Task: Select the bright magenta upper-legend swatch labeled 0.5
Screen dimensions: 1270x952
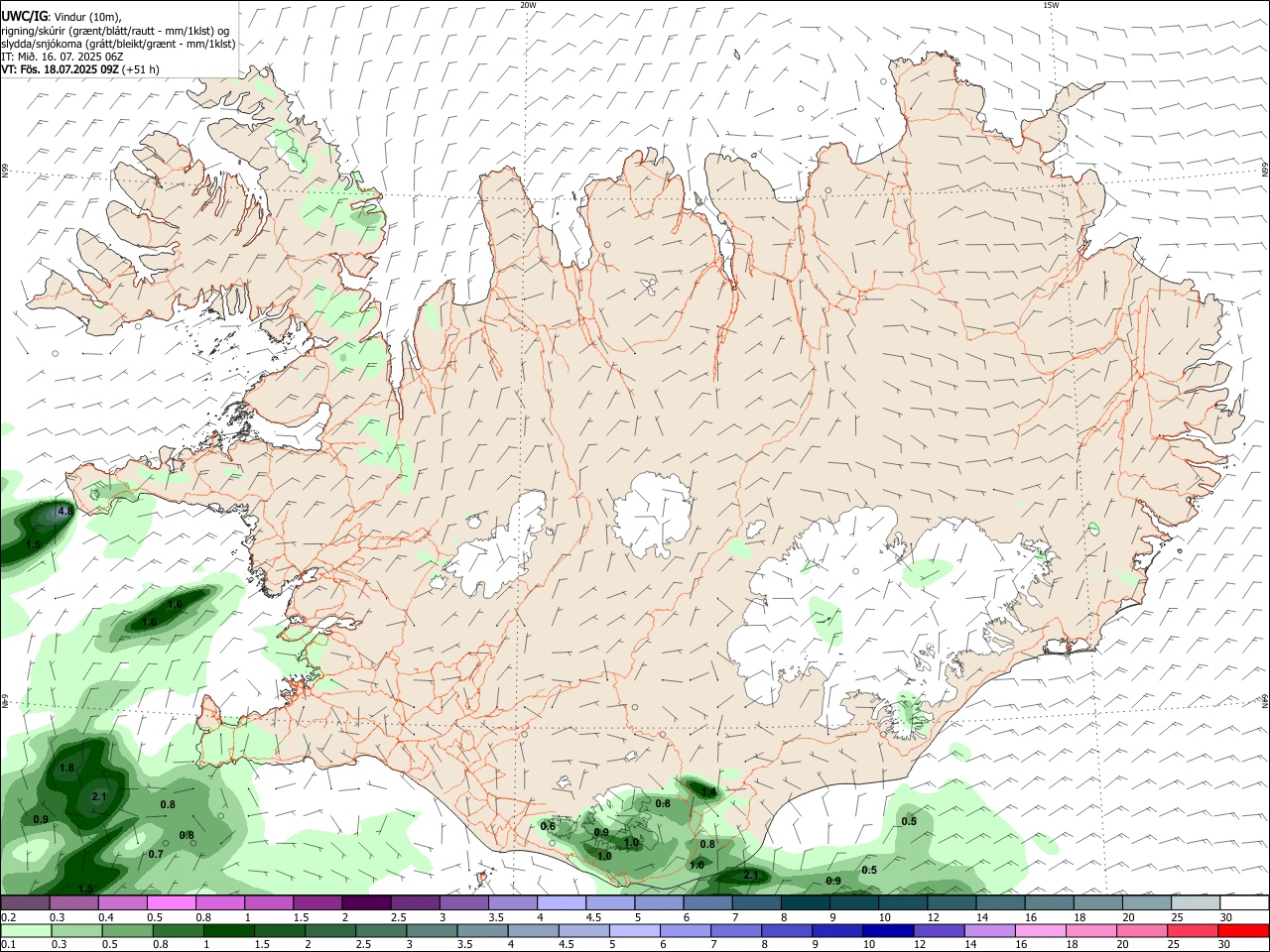Action: pos(171,902)
